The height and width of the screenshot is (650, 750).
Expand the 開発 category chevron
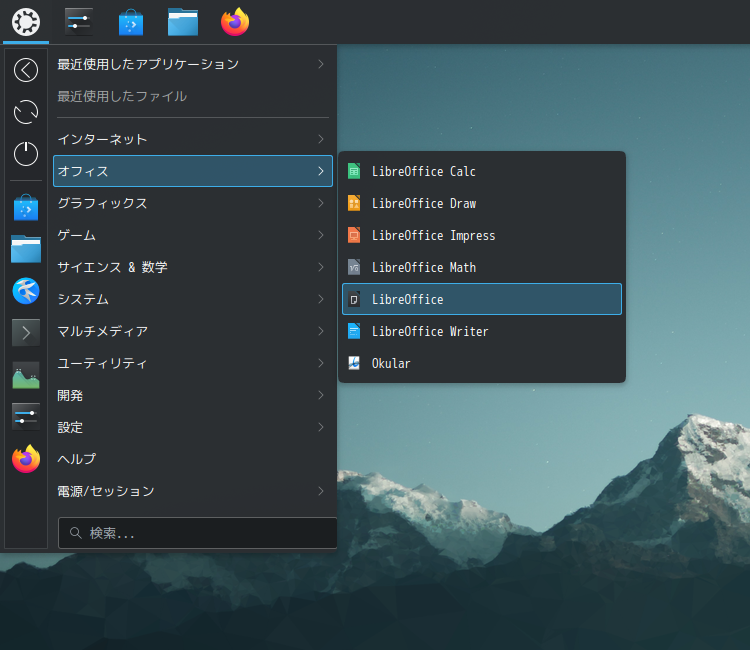click(x=321, y=395)
